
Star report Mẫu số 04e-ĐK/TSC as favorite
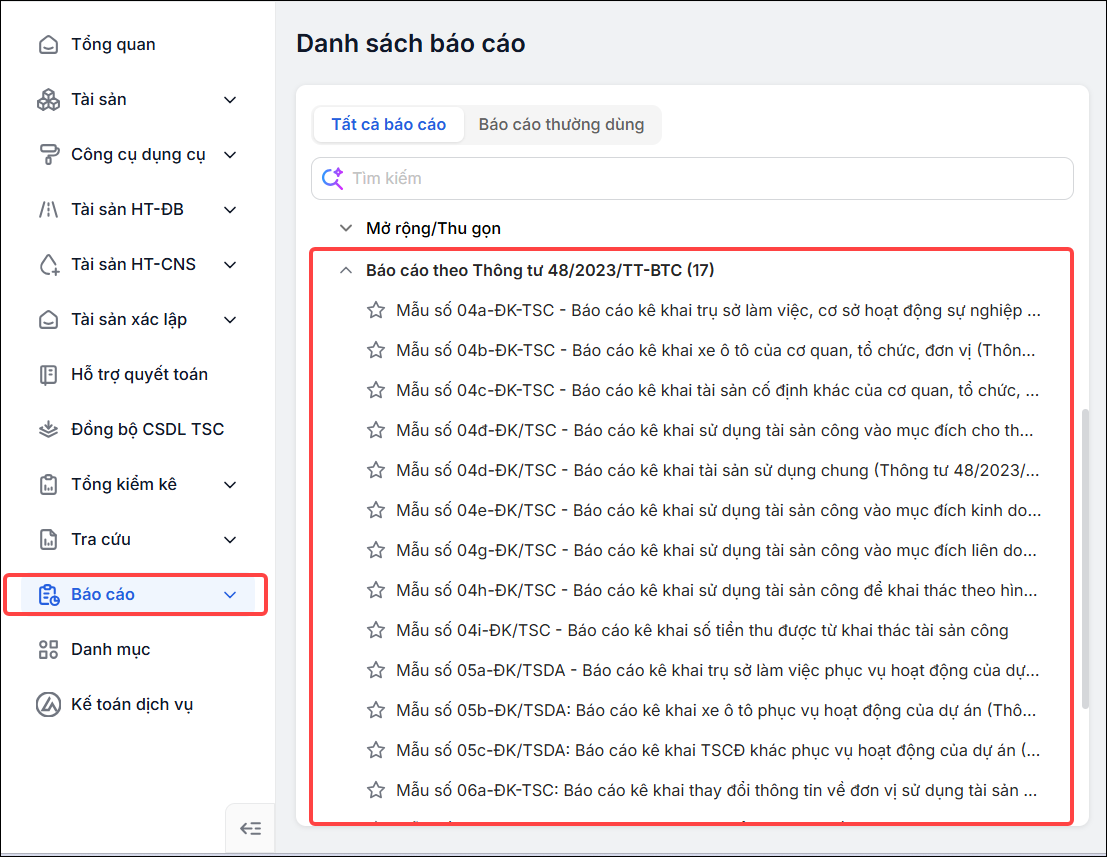pyautogui.click(x=376, y=510)
